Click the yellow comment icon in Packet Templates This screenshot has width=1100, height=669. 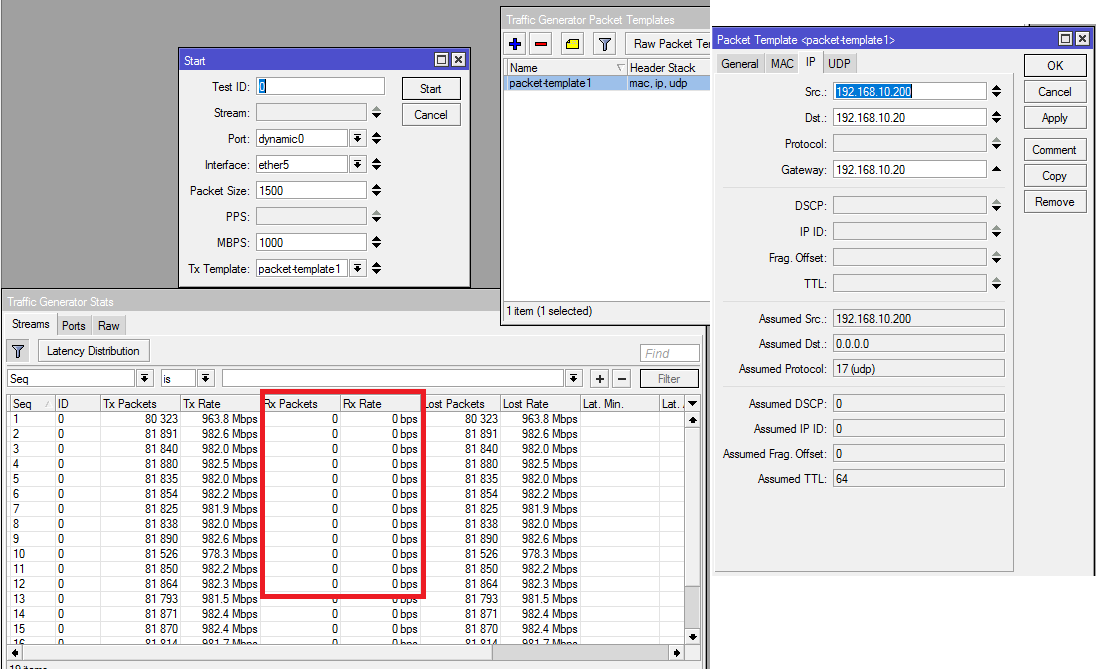pos(572,44)
